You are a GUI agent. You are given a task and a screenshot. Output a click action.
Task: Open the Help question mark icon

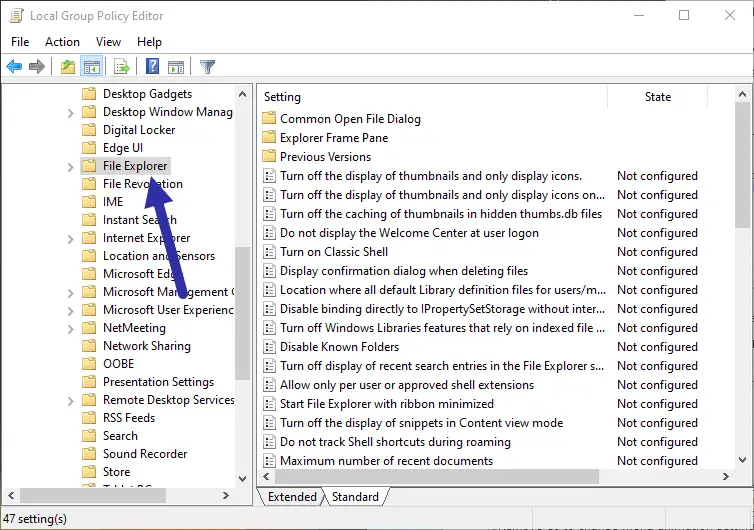coord(152,66)
